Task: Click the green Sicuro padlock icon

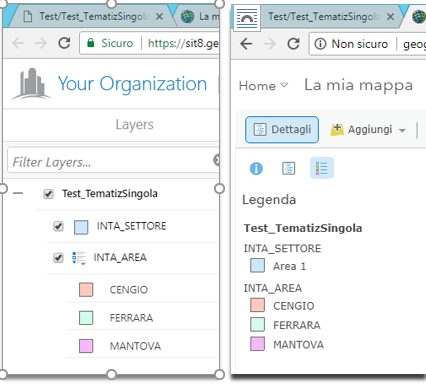Action: pyautogui.click(x=91, y=43)
